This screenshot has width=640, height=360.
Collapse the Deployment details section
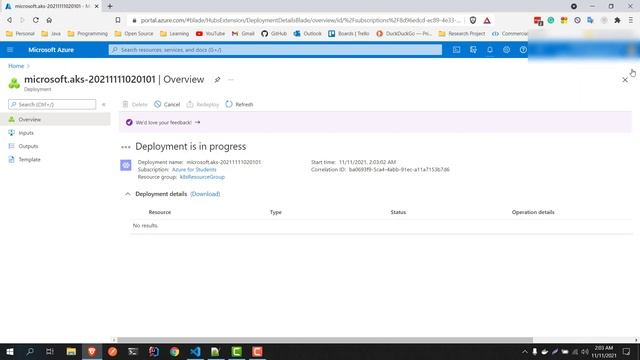pyautogui.click(x=128, y=194)
